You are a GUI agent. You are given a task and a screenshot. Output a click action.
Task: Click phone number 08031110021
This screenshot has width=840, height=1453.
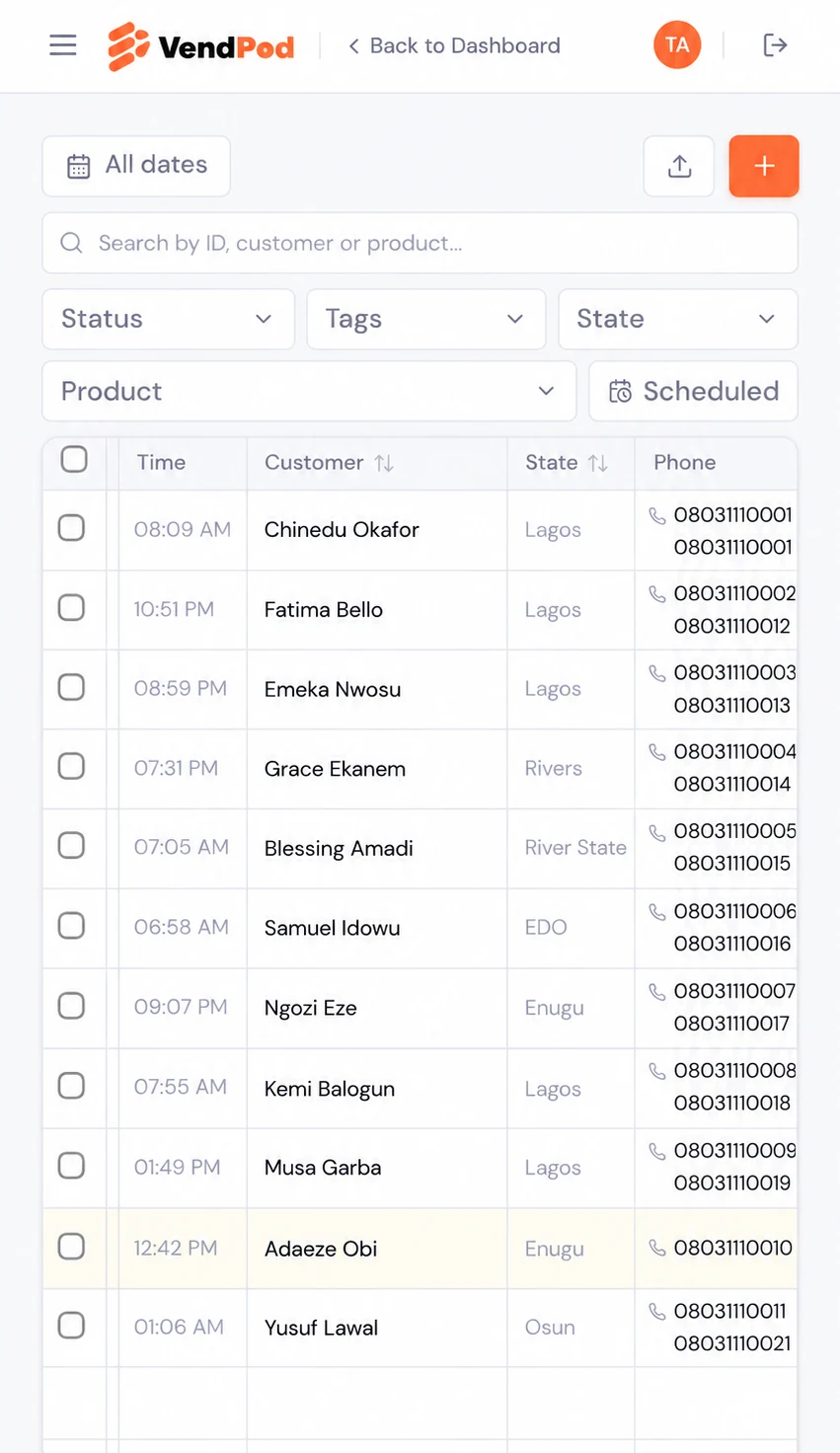point(732,1343)
